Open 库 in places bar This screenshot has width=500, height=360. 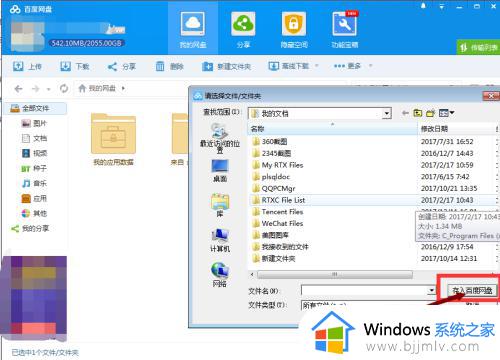[x=220, y=205]
